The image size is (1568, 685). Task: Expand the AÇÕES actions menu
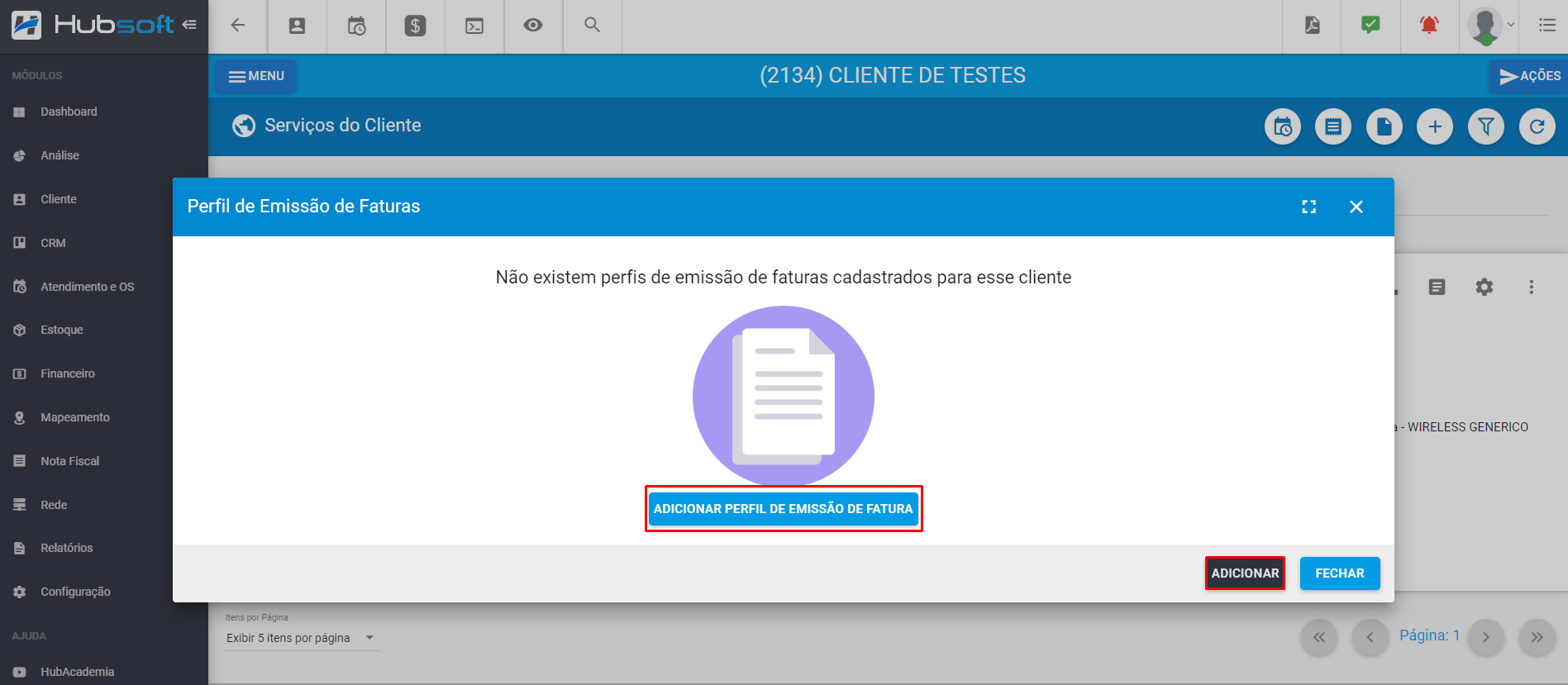click(1529, 76)
